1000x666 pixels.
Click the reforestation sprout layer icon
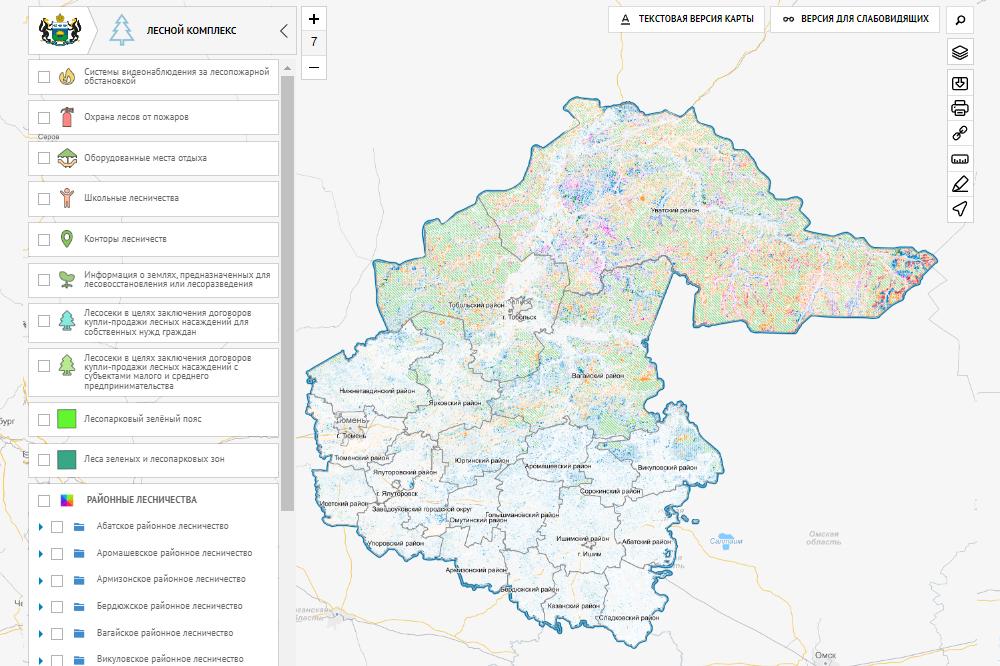pos(67,279)
